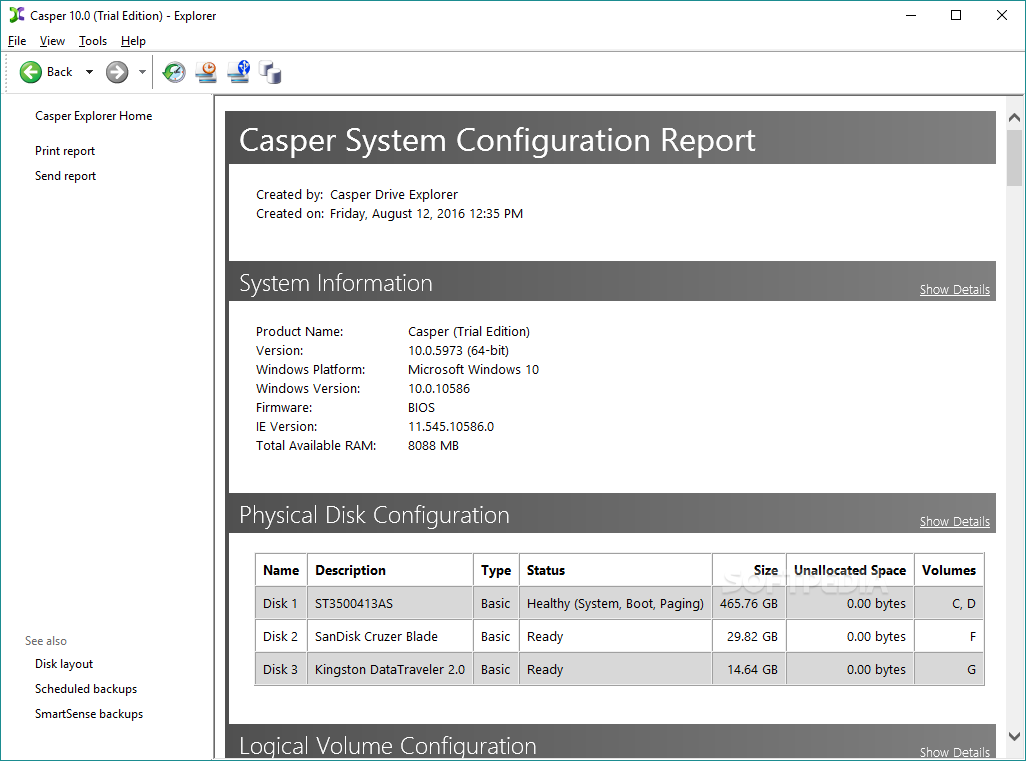
Task: Click the Disk 2 name cell
Action: pyautogui.click(x=281, y=636)
